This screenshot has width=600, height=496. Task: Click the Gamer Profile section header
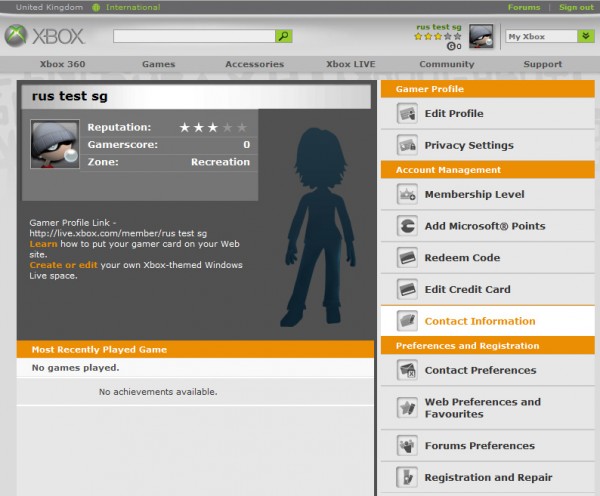pyautogui.click(x=488, y=89)
